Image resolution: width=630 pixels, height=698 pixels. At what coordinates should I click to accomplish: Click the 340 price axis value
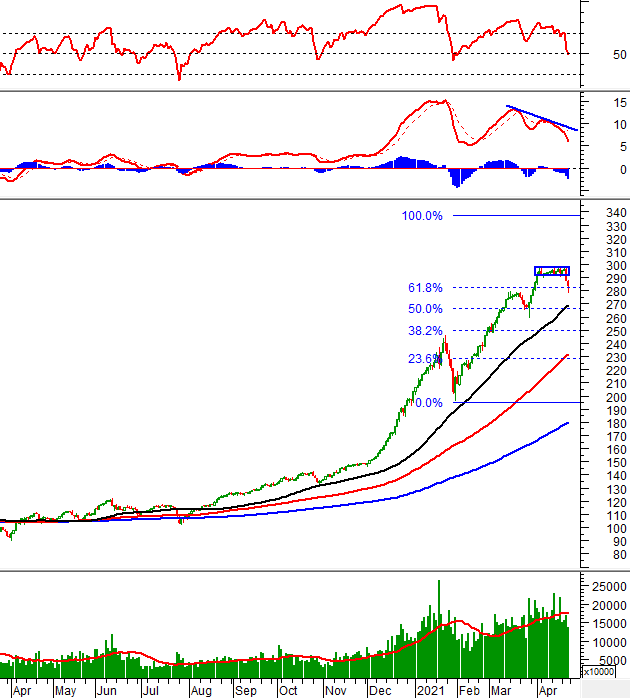616,213
